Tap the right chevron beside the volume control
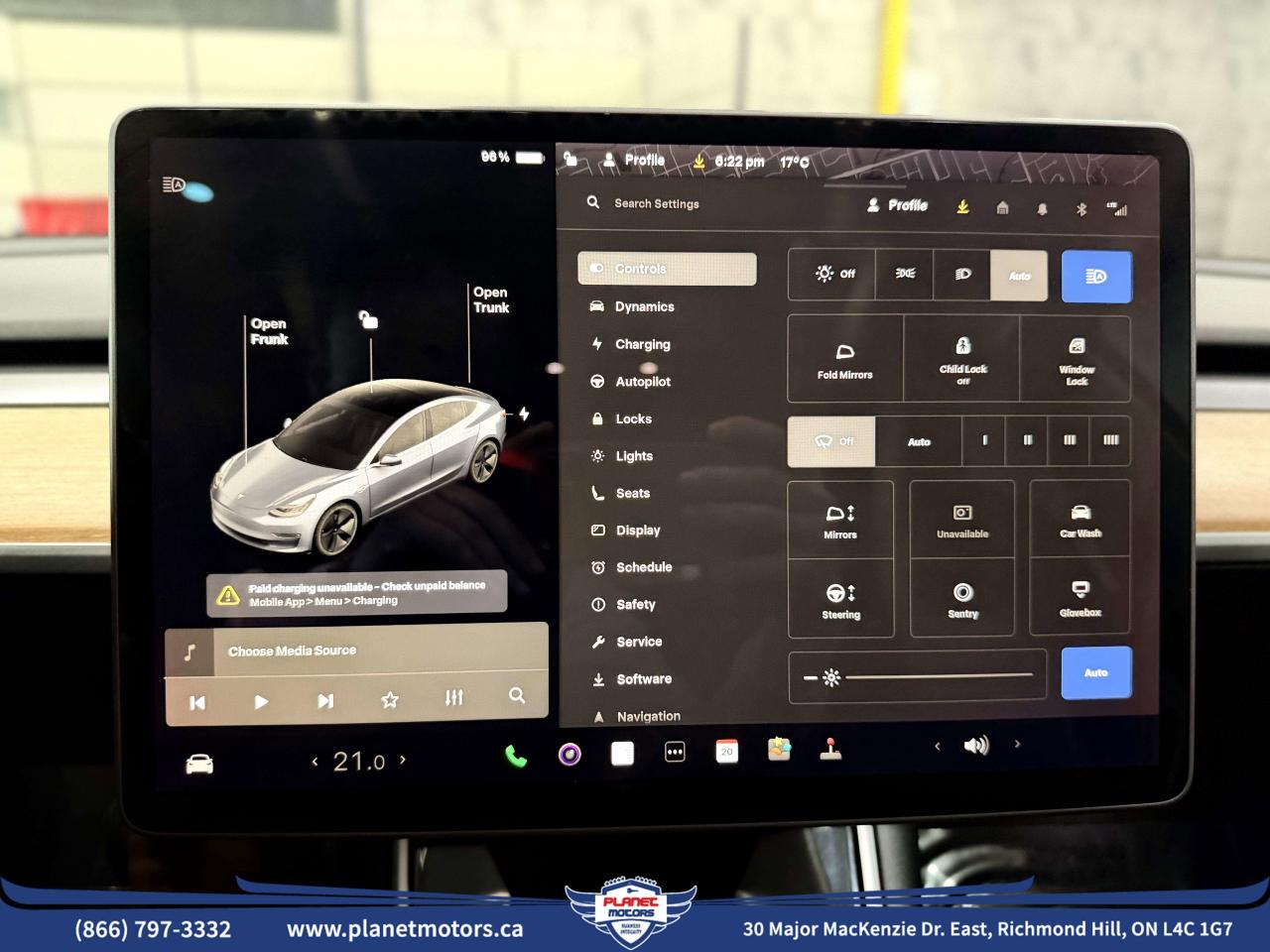This screenshot has height=952, width=1270. [x=1017, y=745]
